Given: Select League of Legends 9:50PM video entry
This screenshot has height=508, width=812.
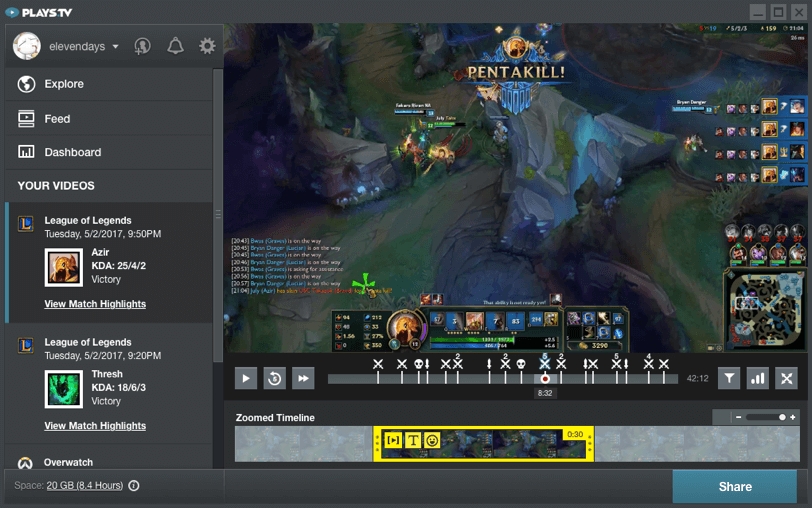Looking at the screenshot, I should 109,263.
